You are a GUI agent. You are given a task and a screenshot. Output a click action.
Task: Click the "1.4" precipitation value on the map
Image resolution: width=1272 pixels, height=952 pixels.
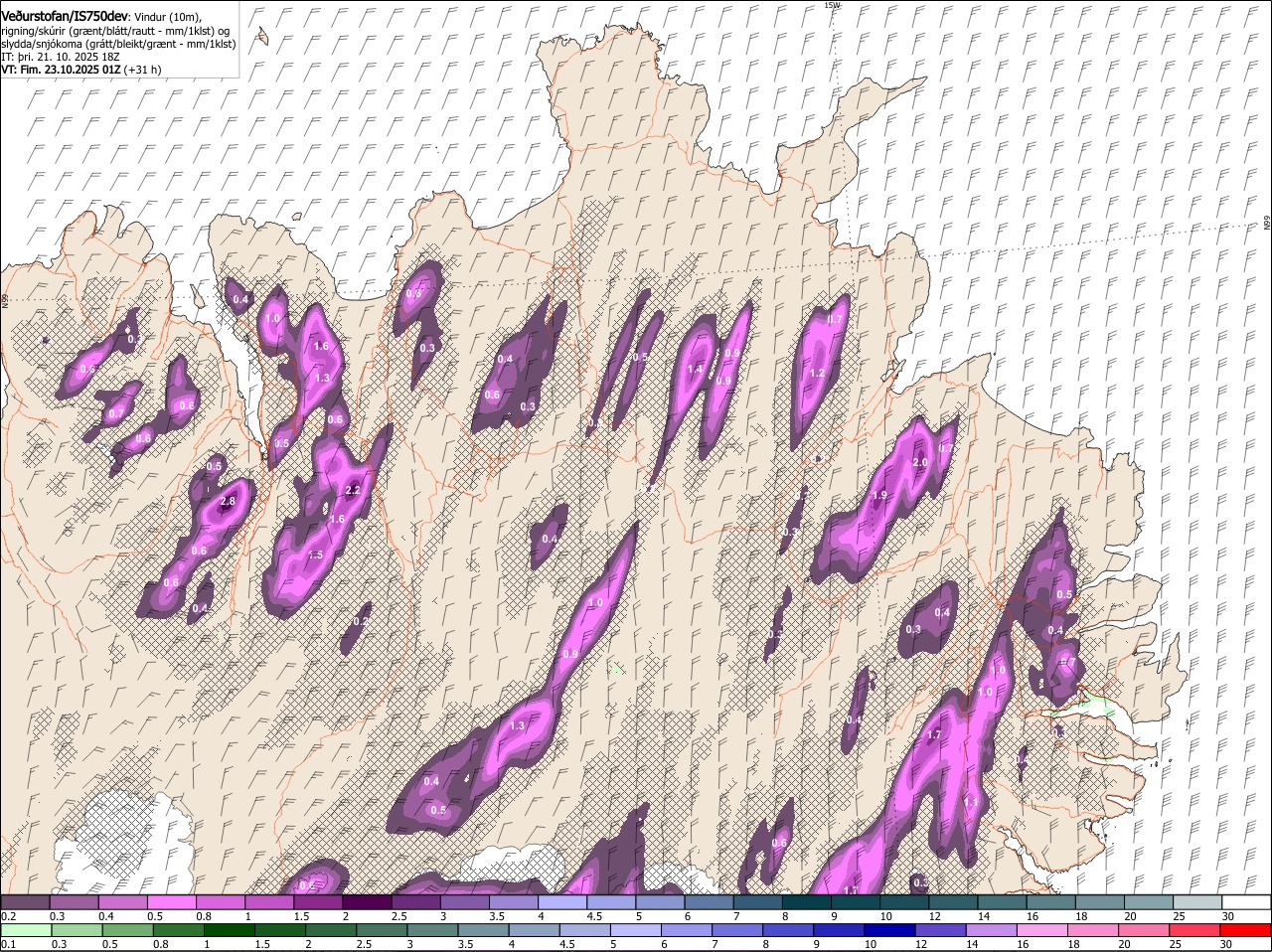695,370
